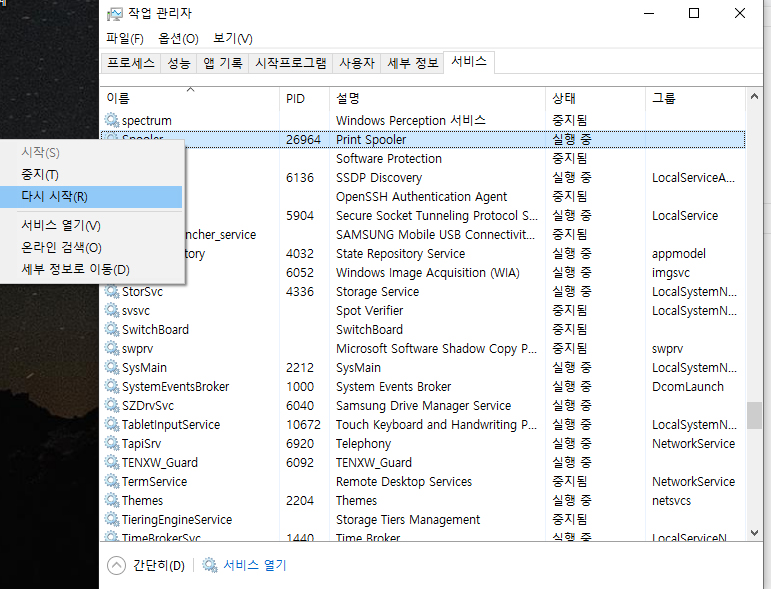Click the gear icon beside Themes
Image resolution: width=771 pixels, height=589 pixels.
pyautogui.click(x=112, y=500)
